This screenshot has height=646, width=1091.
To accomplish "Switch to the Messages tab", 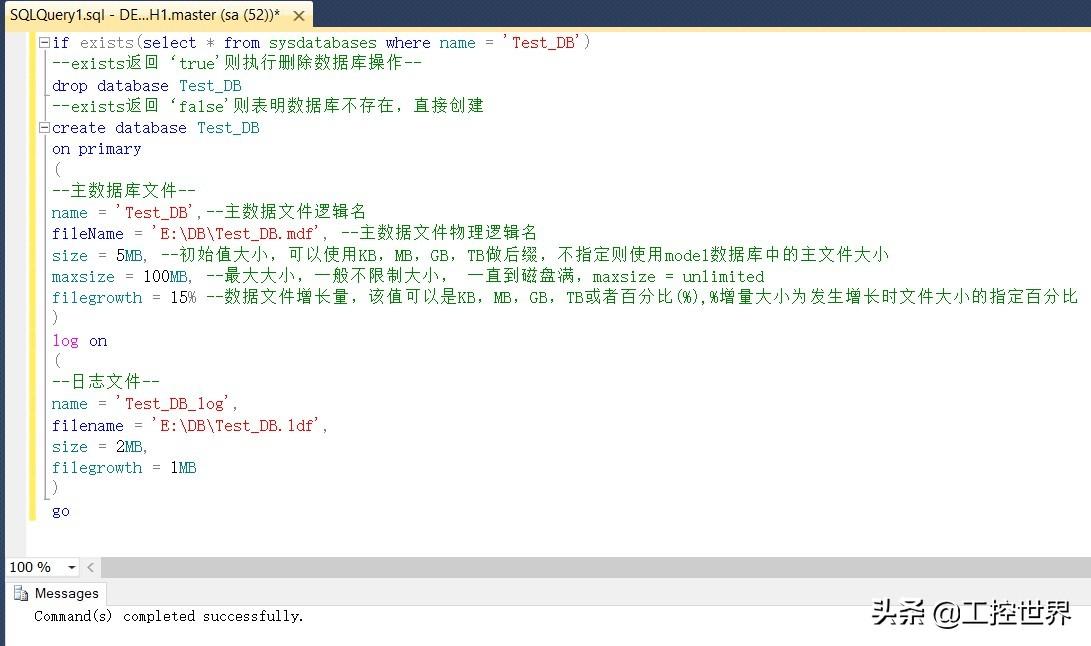I will click(56, 593).
